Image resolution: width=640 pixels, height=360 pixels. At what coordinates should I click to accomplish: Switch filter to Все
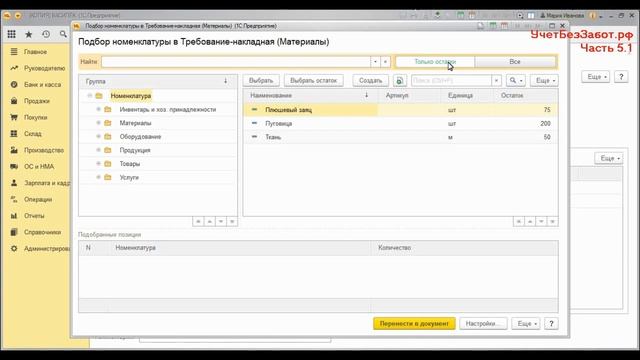click(515, 62)
